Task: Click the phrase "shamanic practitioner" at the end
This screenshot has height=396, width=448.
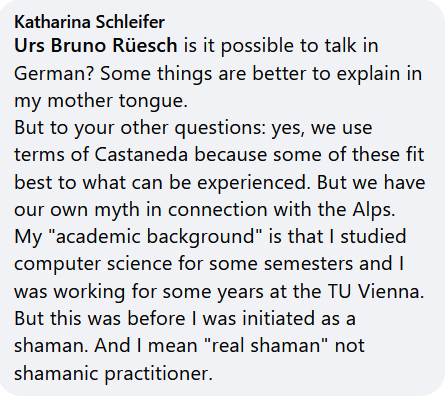Action: [113, 374]
